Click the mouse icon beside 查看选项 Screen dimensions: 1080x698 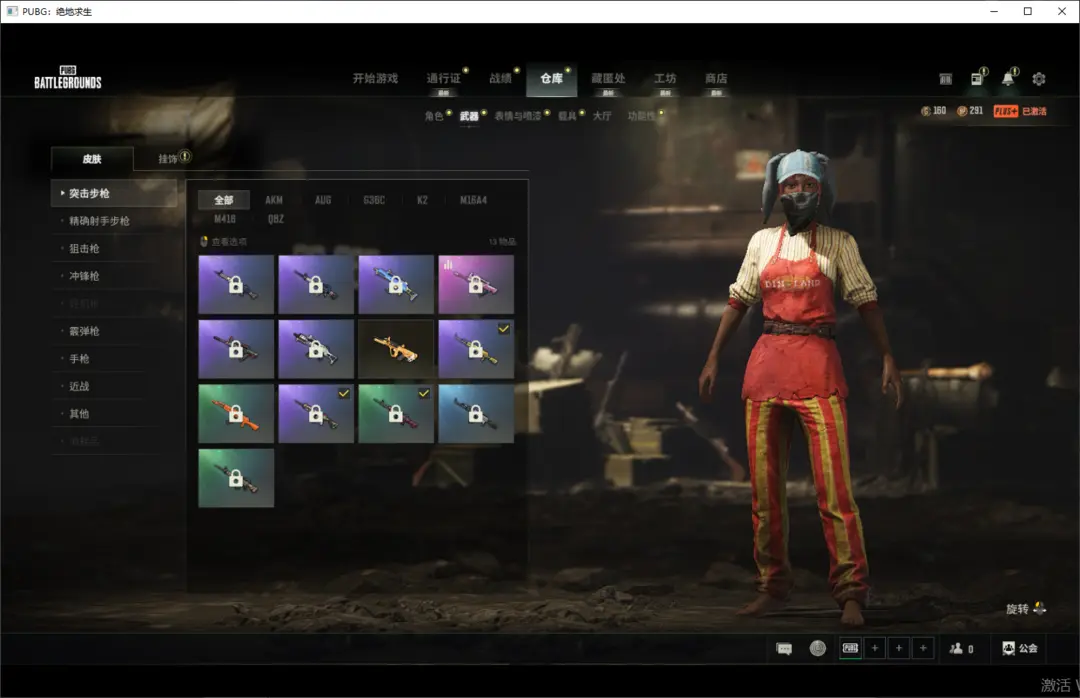[x=204, y=241]
